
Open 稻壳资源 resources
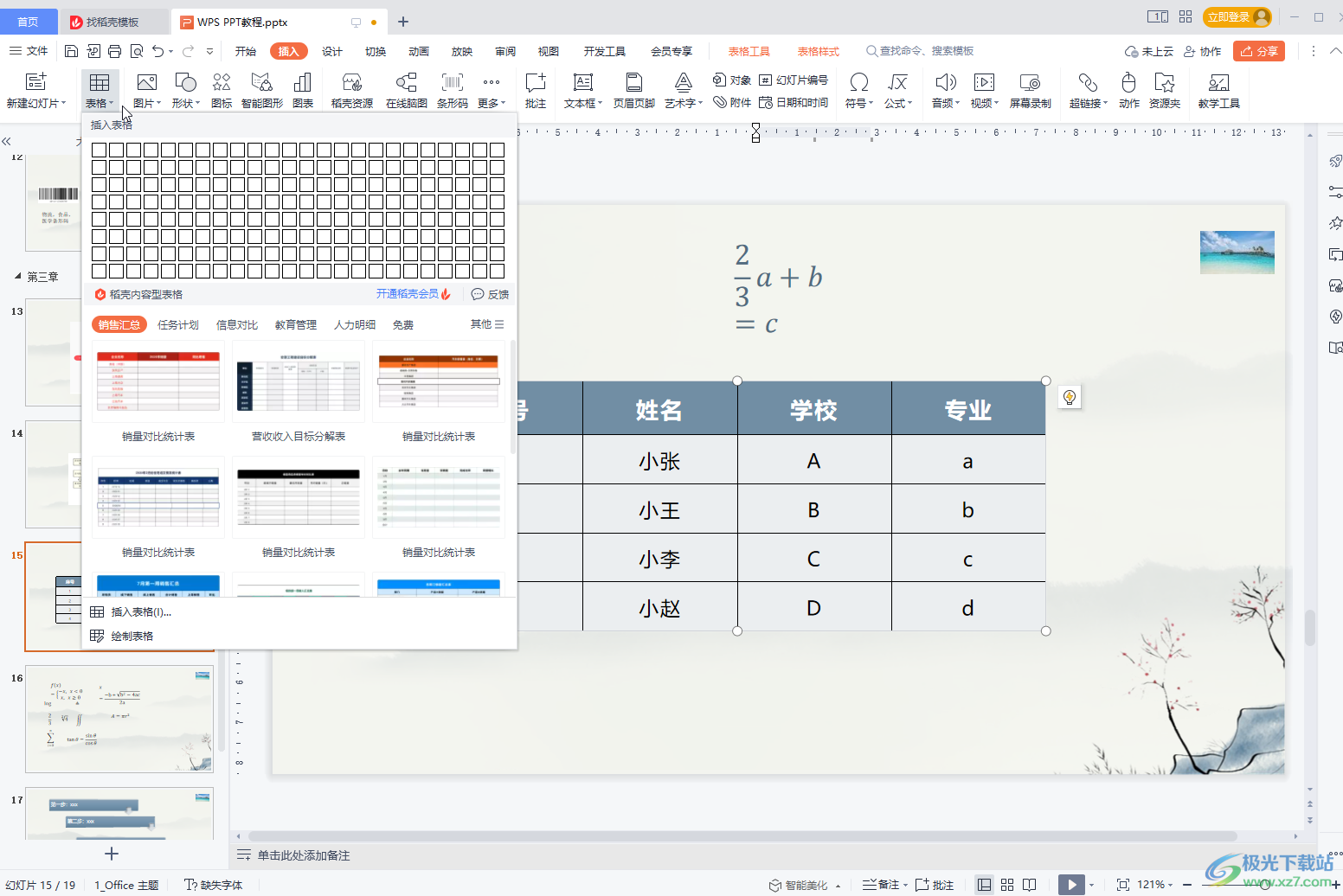[351, 90]
